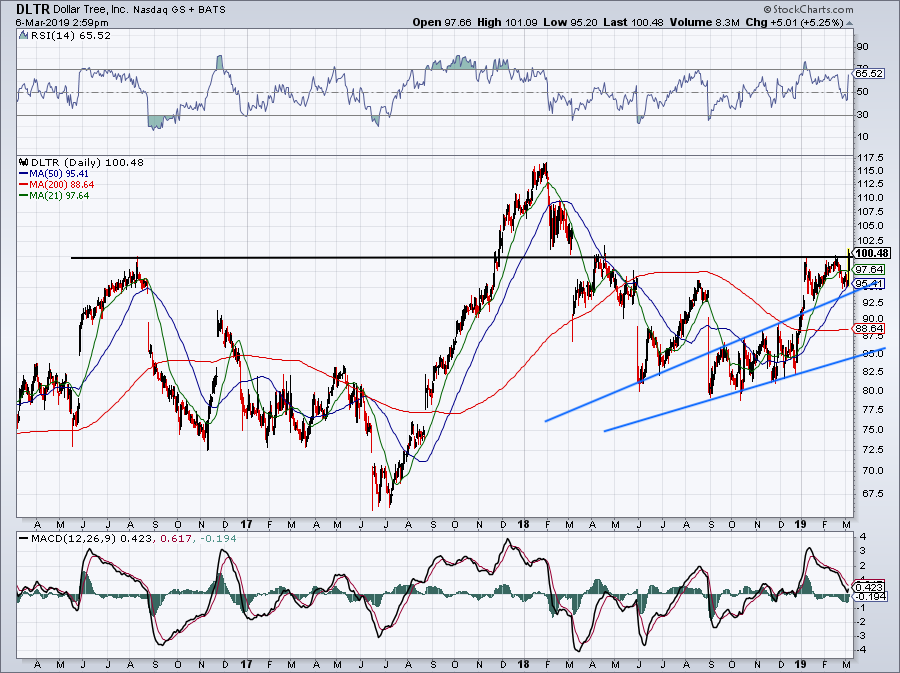Click the red MA(200) legend line
This screenshot has width=900, height=673.
pyautogui.click(x=23, y=185)
